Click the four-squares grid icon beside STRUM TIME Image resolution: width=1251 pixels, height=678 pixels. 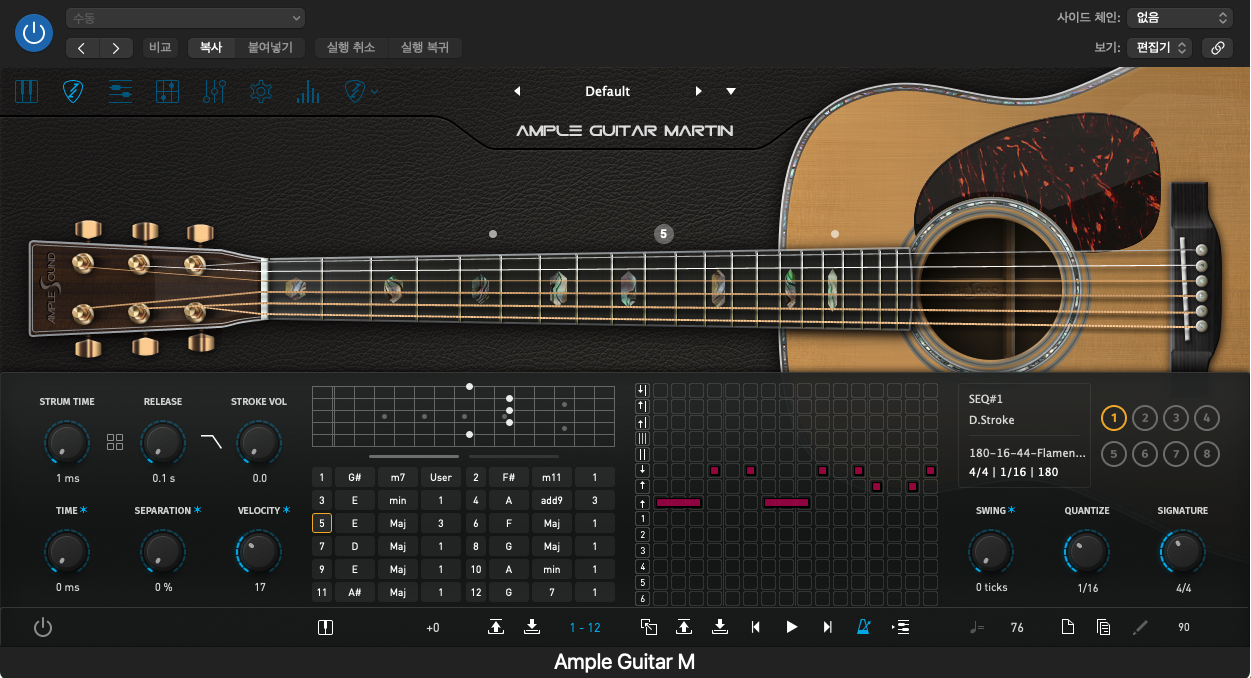[x=115, y=442]
